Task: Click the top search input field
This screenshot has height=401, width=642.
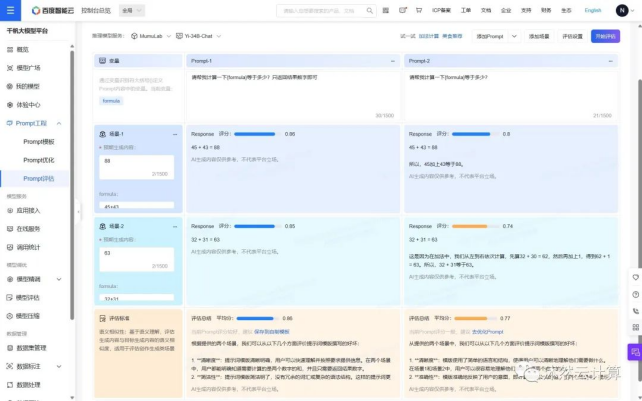Action: [x=326, y=11]
